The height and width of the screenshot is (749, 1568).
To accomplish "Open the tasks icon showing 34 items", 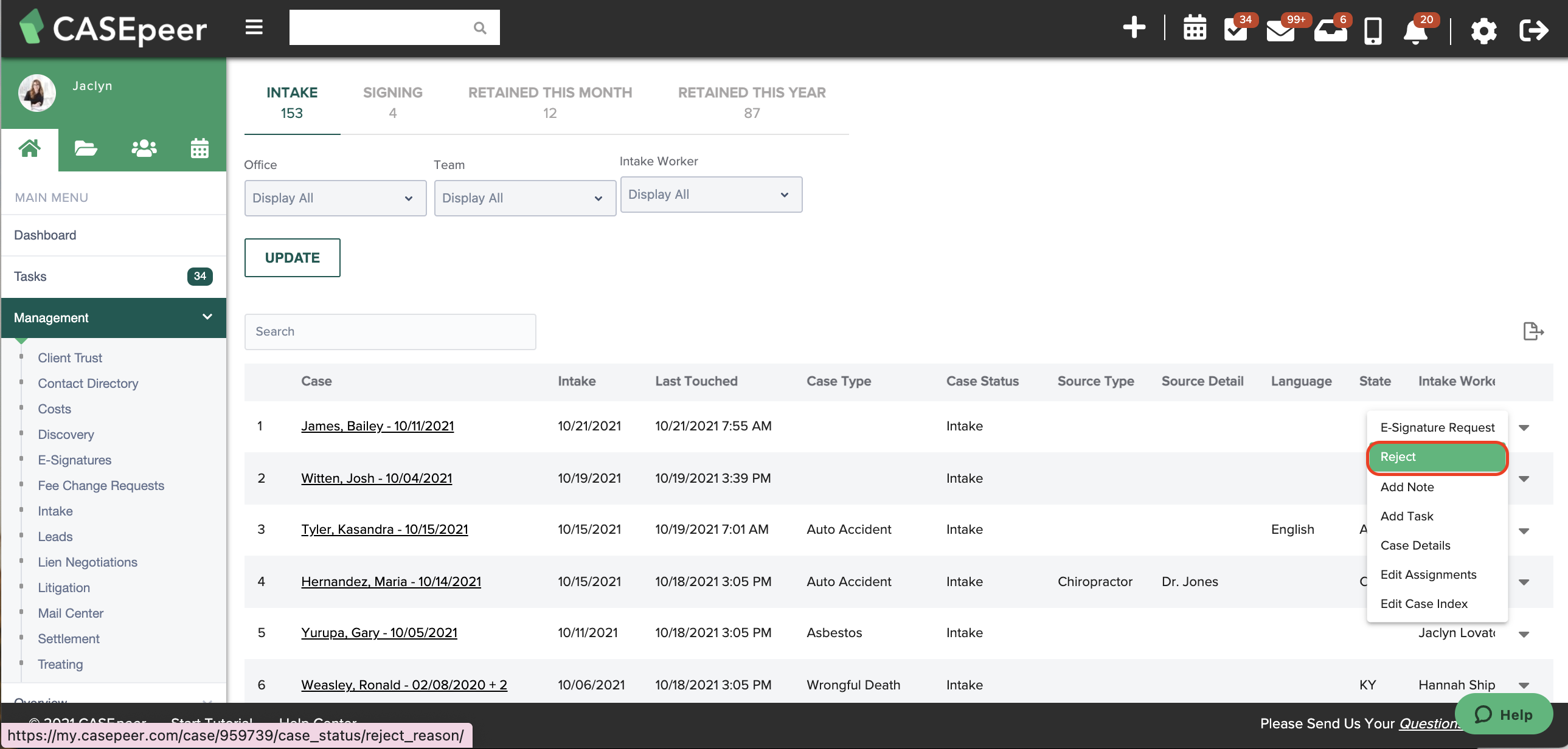I will (1237, 31).
